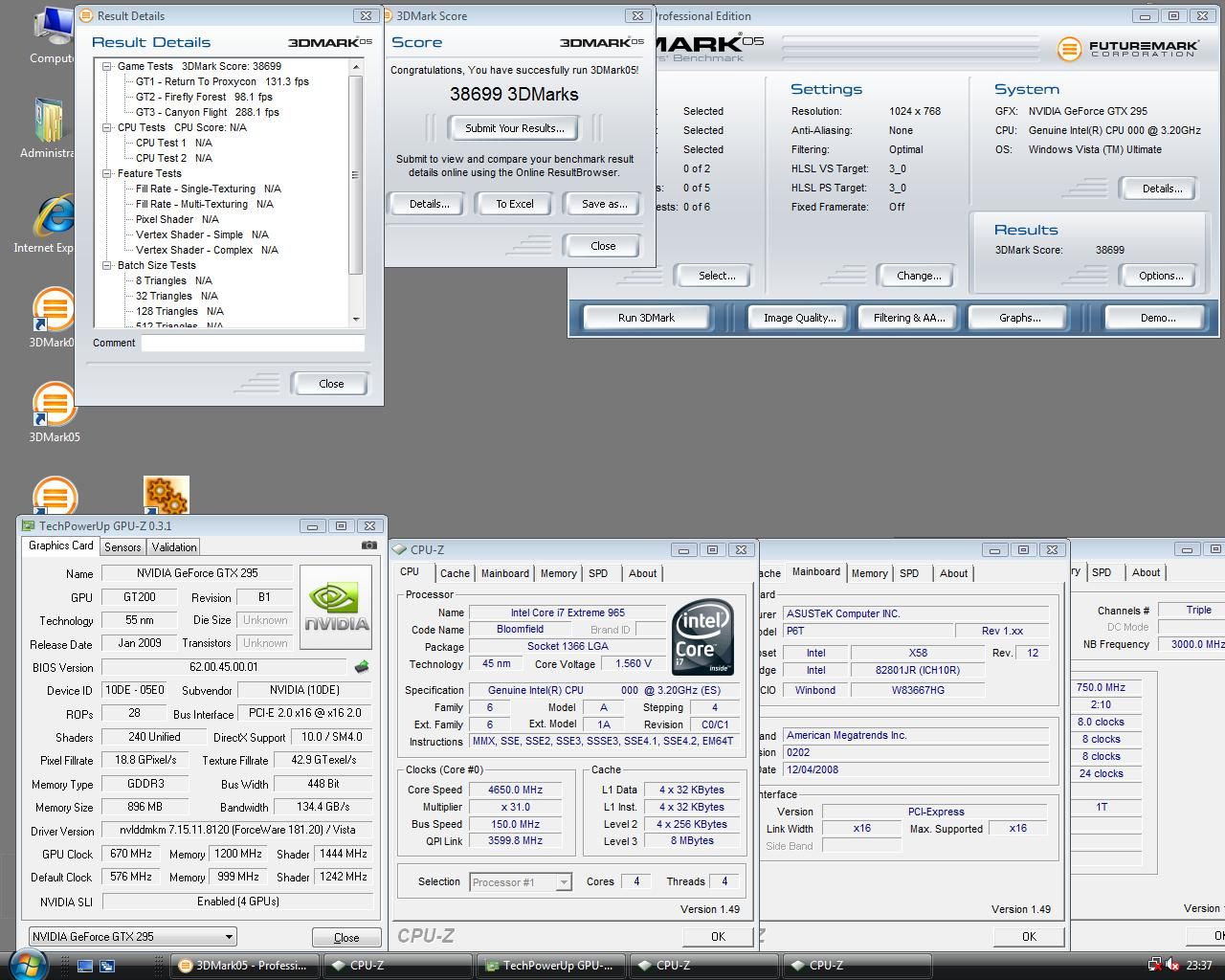Click the result tree scrollbar up arrow

(356, 66)
